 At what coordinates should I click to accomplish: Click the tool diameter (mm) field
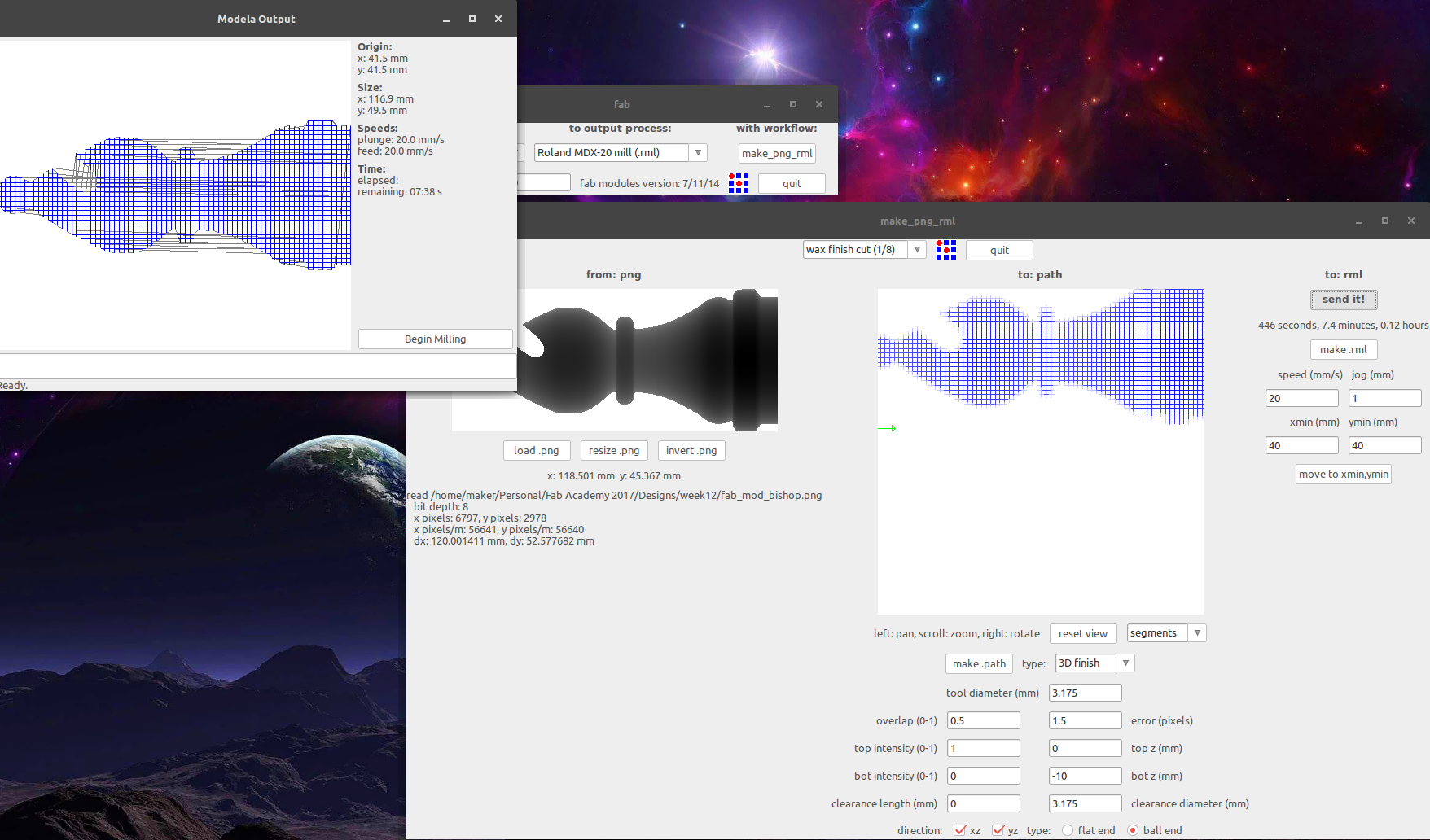click(1086, 693)
